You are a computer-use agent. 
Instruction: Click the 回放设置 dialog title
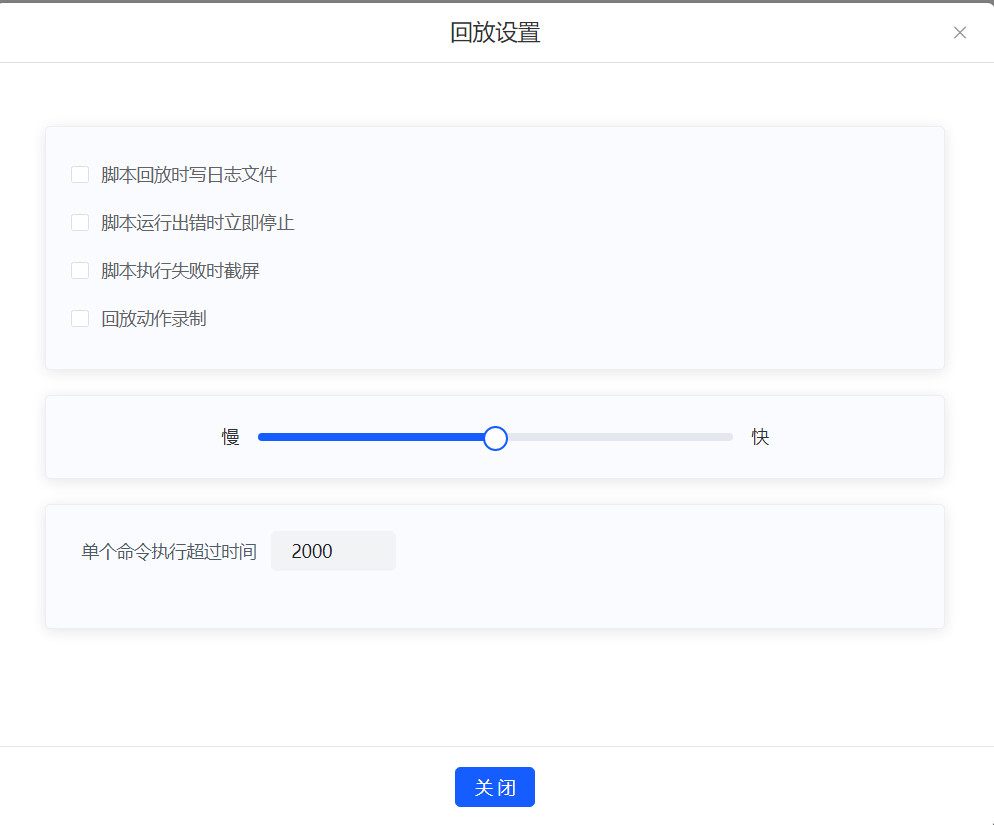pyautogui.click(x=495, y=33)
